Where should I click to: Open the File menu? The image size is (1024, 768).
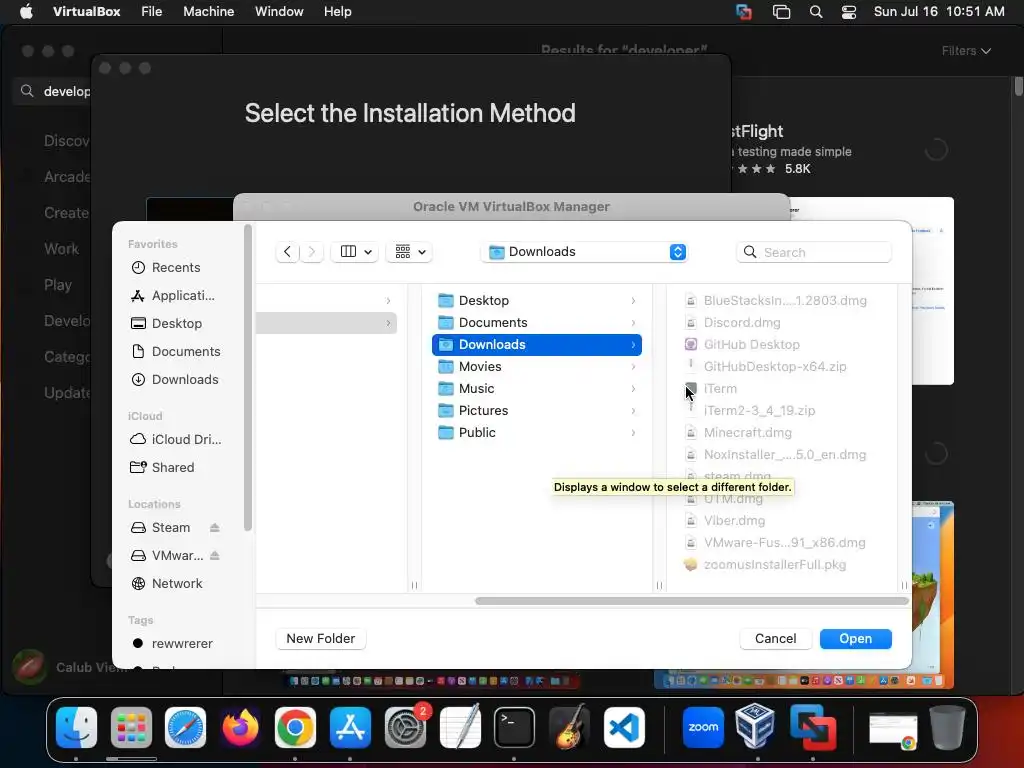[152, 12]
